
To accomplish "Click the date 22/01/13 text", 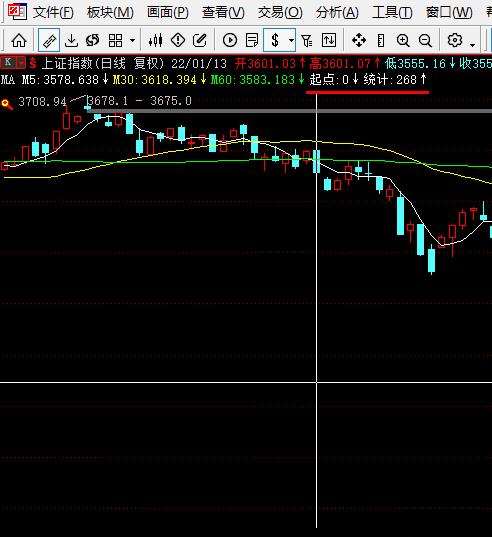I will click(199, 64).
